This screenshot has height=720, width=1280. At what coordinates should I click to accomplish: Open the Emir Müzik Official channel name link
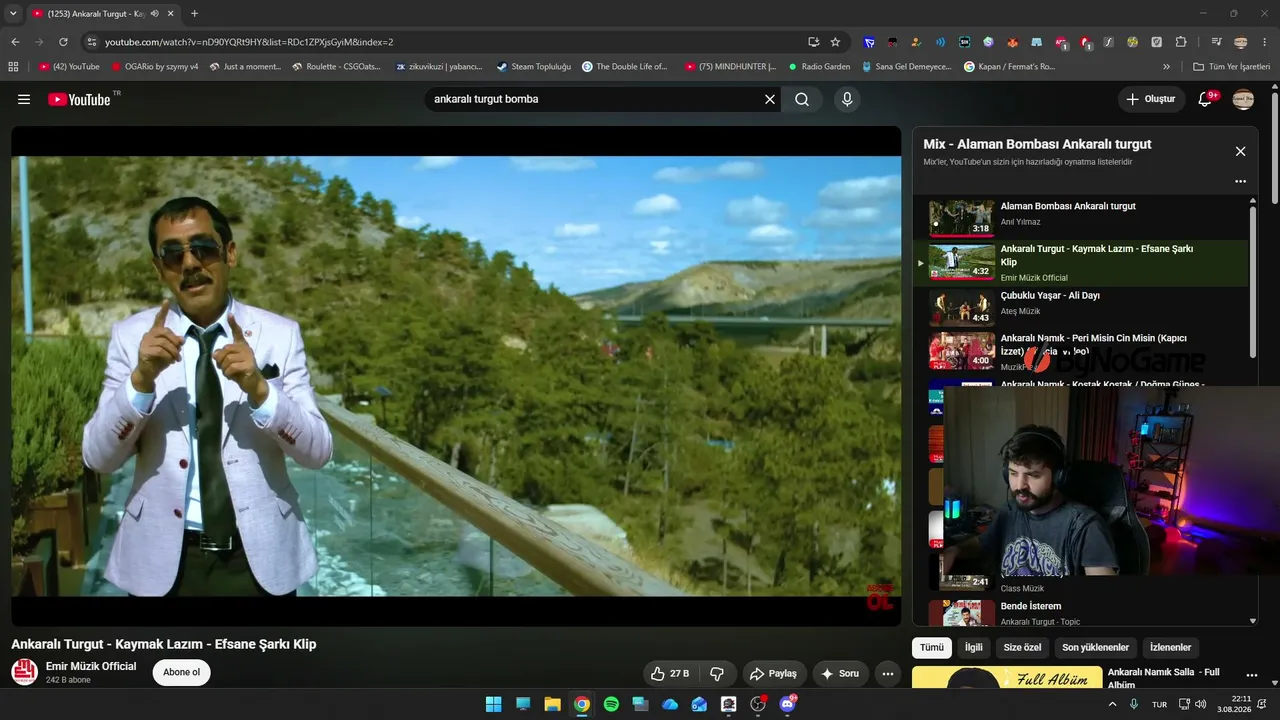tap(91, 666)
